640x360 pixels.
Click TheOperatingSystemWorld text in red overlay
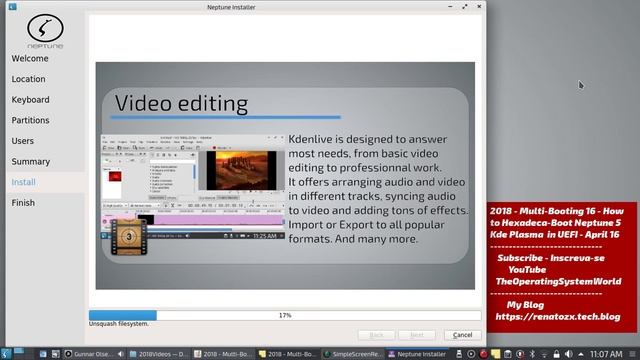click(558, 281)
